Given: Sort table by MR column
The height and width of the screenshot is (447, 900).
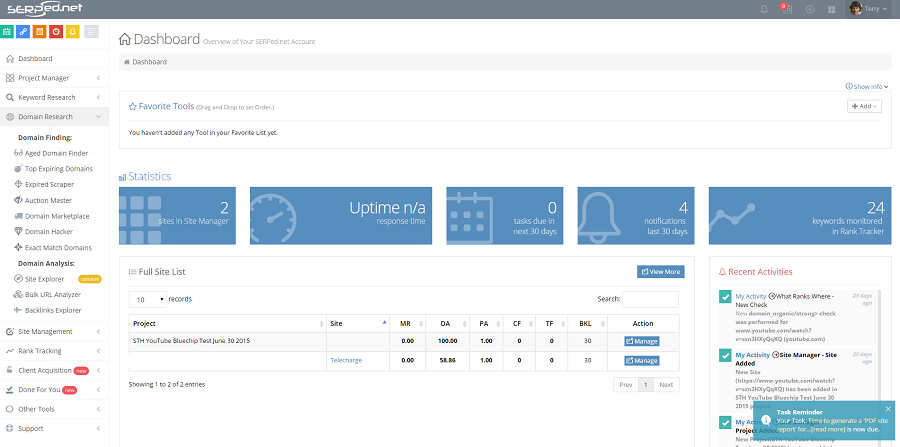Looking at the screenshot, I should point(409,324).
